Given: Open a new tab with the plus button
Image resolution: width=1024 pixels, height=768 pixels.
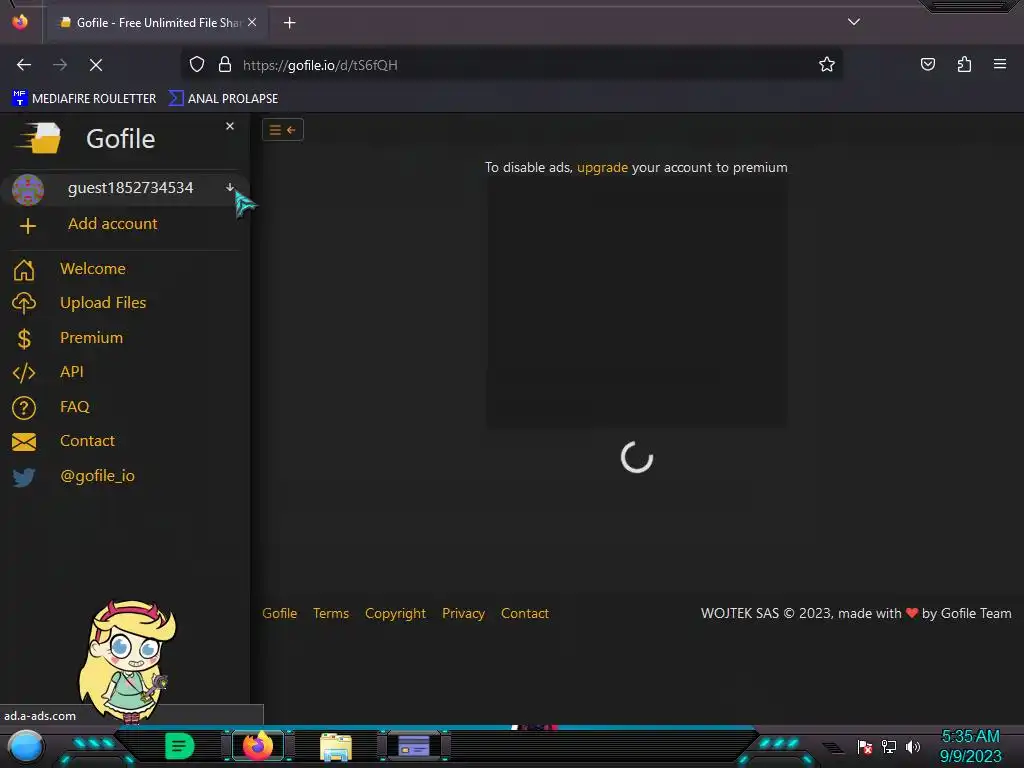Looking at the screenshot, I should (289, 23).
